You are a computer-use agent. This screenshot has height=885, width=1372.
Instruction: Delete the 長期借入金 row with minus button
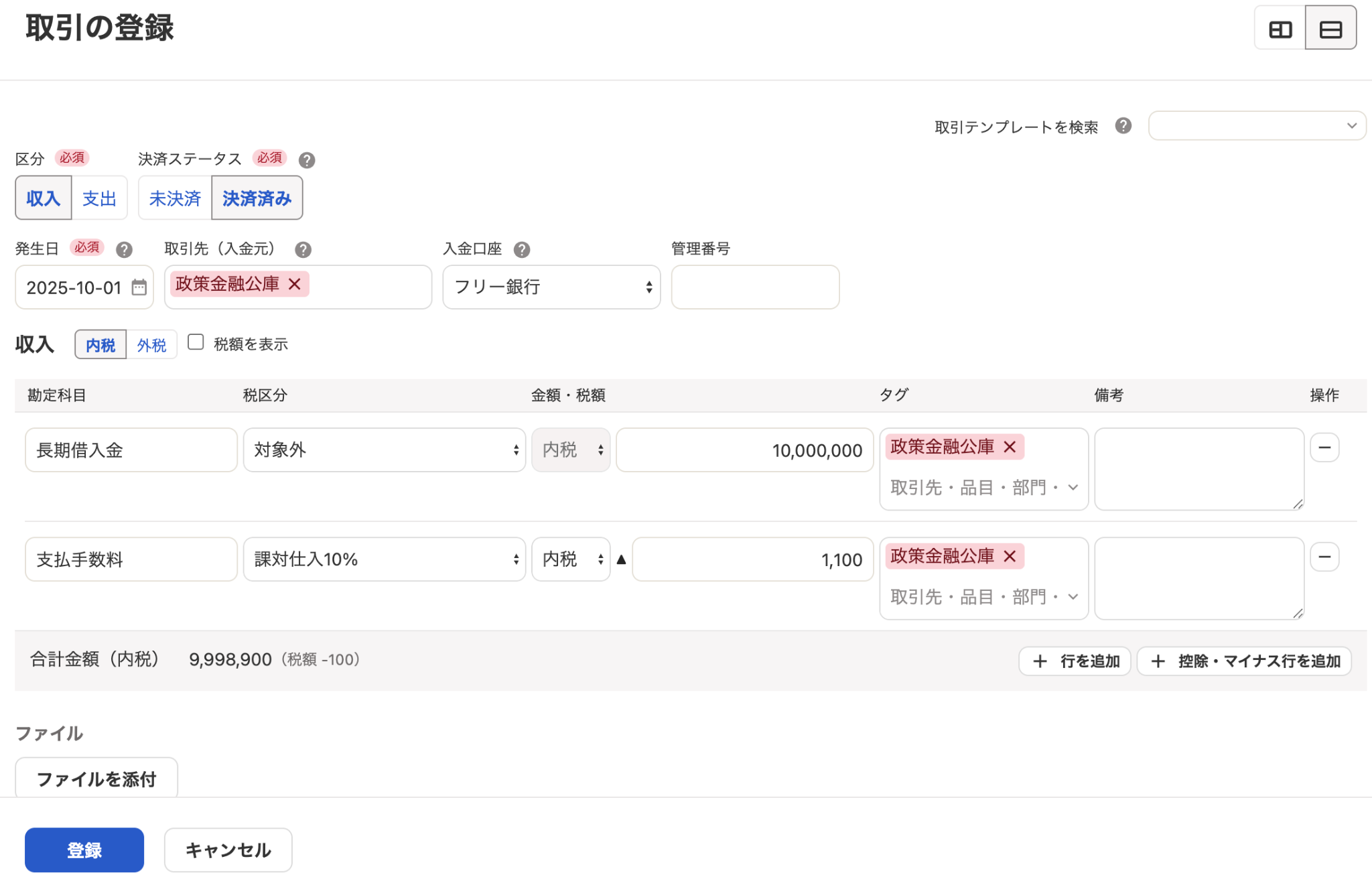pyautogui.click(x=1324, y=448)
